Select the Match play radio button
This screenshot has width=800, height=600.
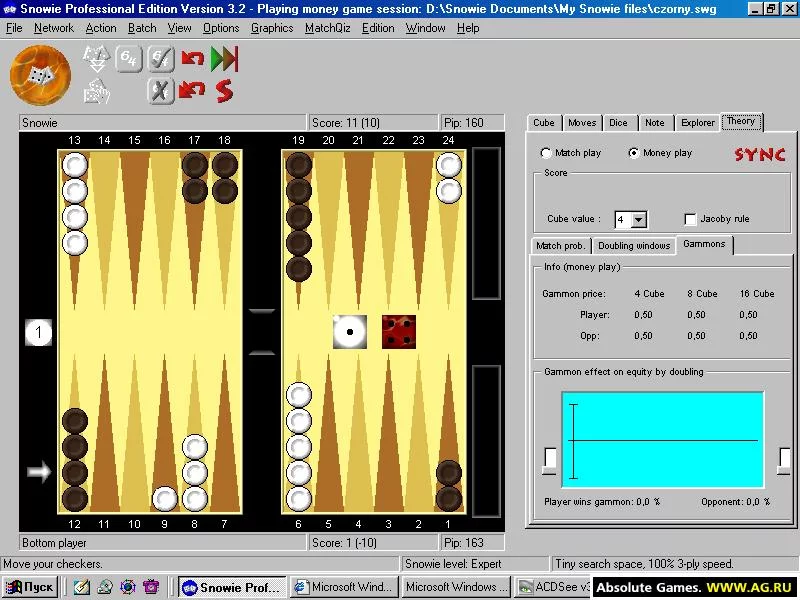tap(545, 153)
